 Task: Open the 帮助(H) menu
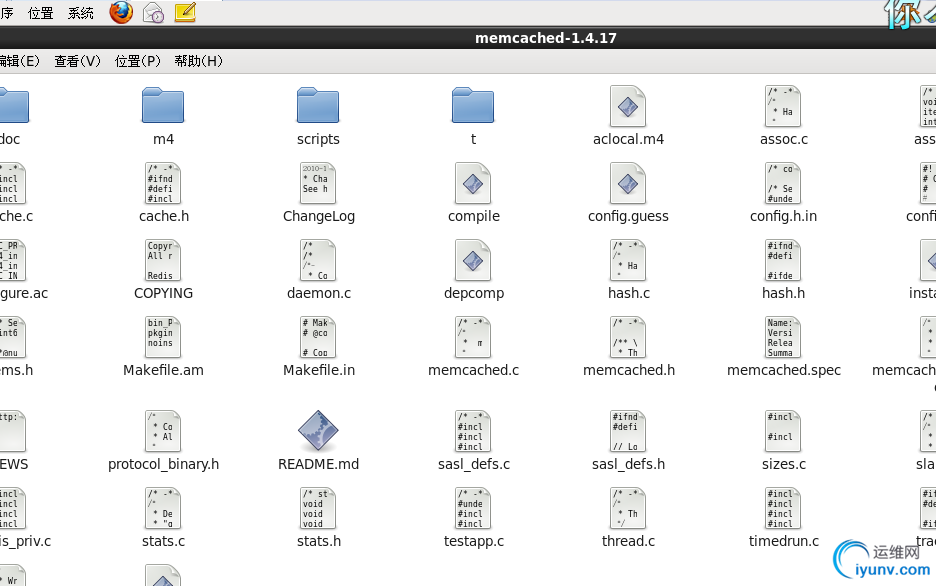(198, 61)
